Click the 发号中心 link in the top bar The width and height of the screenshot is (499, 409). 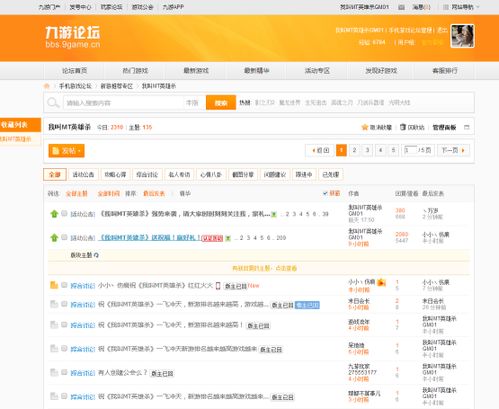coord(80,7)
